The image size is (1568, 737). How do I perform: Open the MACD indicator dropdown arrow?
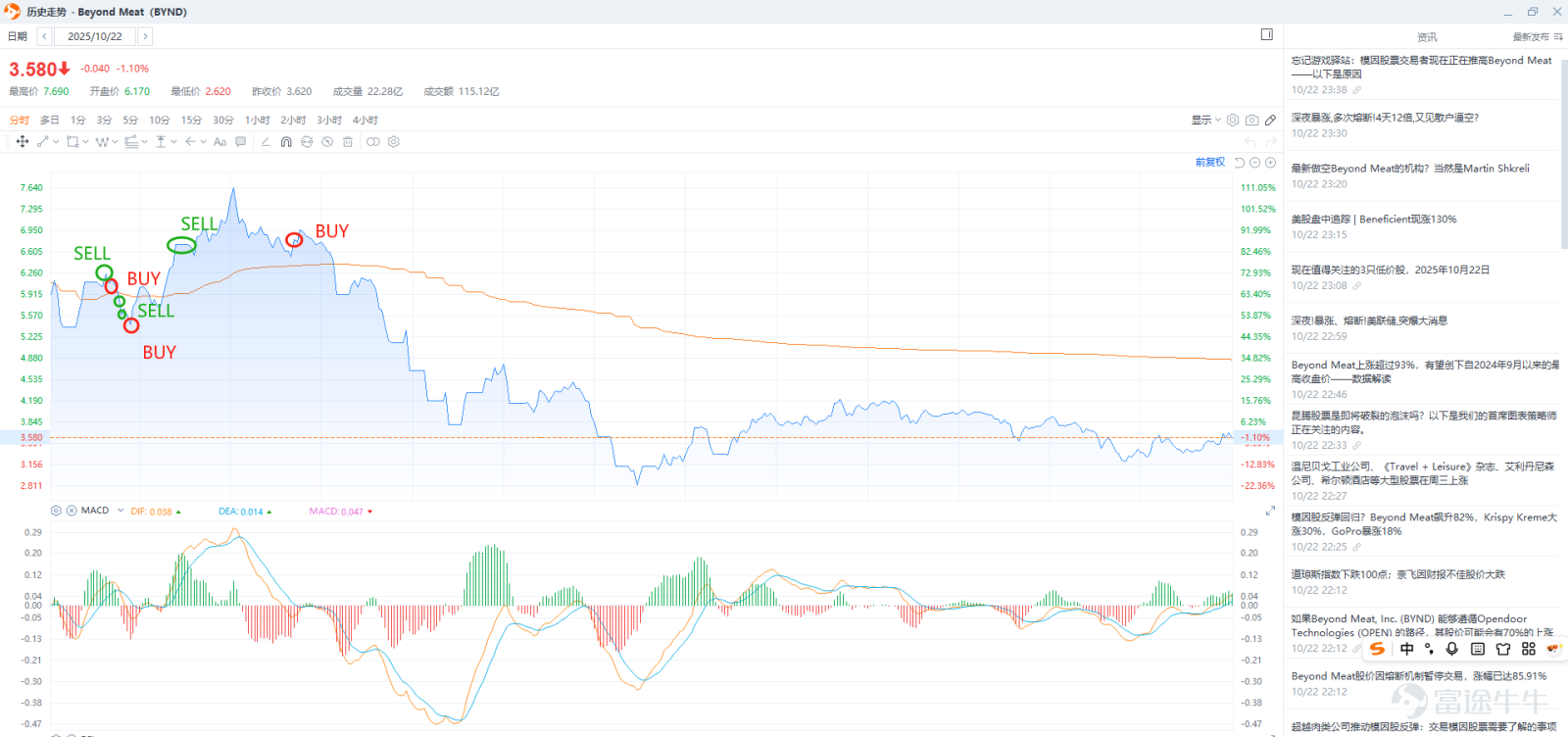click(121, 511)
